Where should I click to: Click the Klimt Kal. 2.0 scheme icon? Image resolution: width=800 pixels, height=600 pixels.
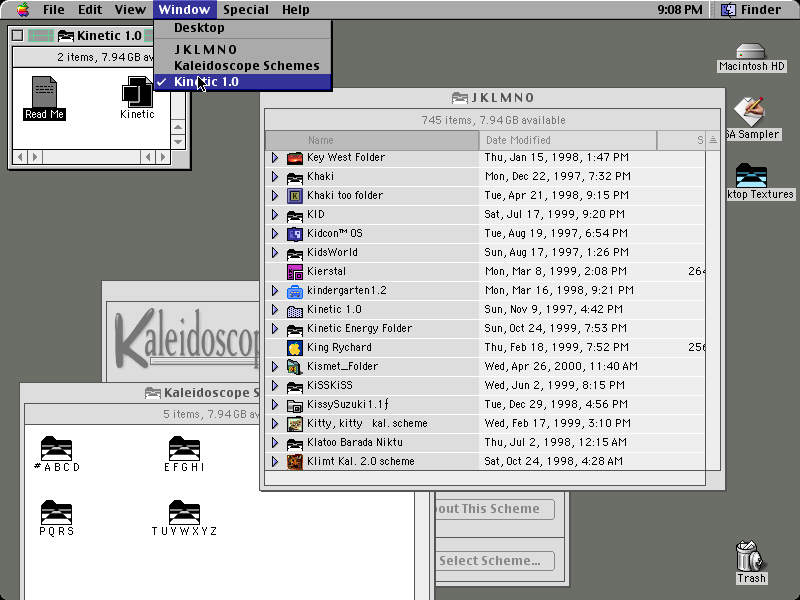(295, 462)
